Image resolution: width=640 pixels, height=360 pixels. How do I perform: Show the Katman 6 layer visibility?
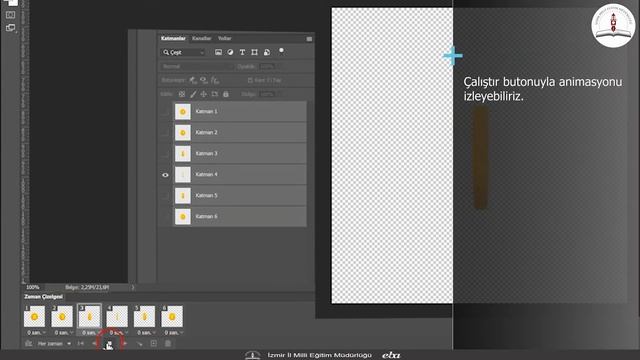click(165, 217)
